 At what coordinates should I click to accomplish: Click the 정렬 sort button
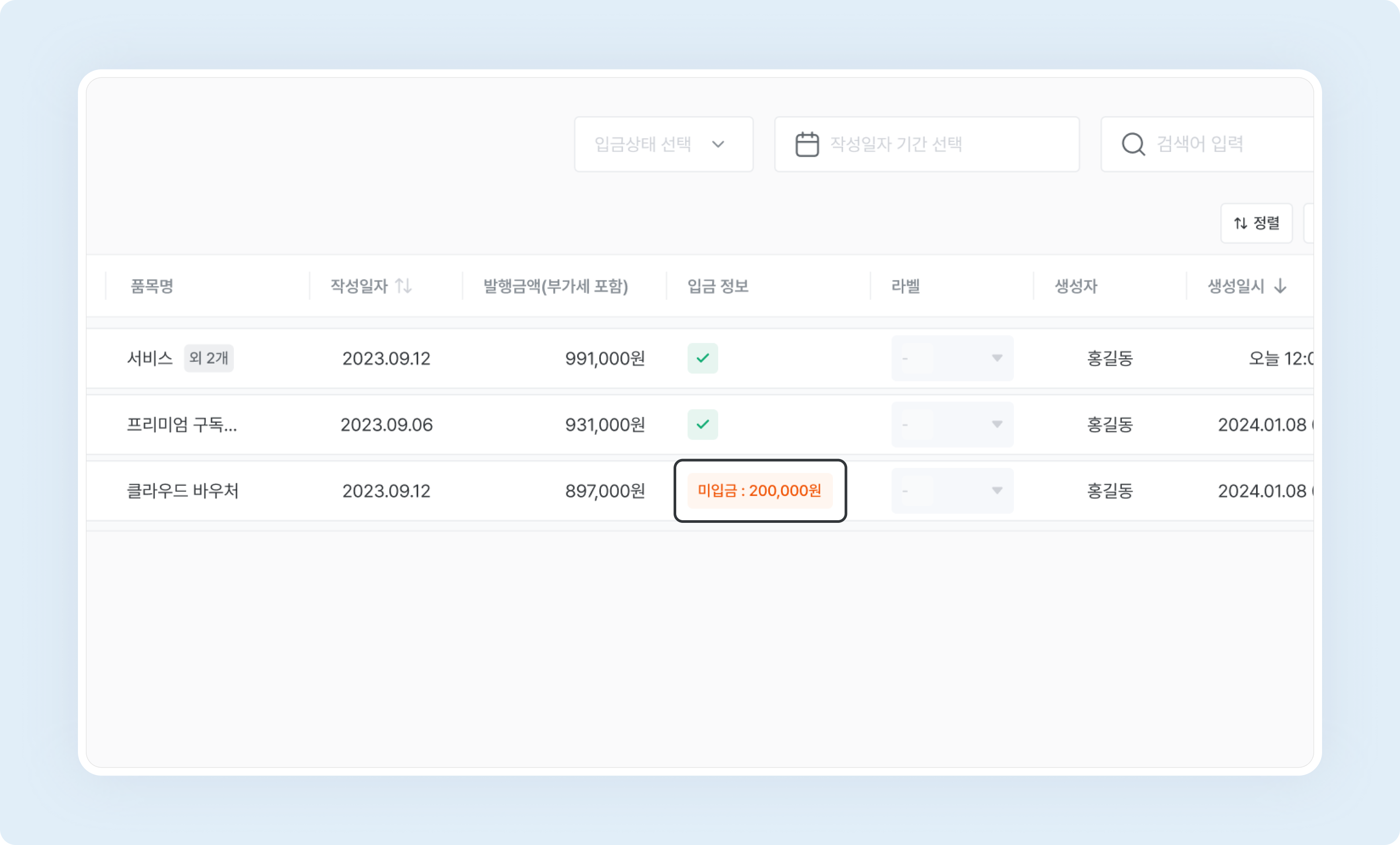[1257, 223]
